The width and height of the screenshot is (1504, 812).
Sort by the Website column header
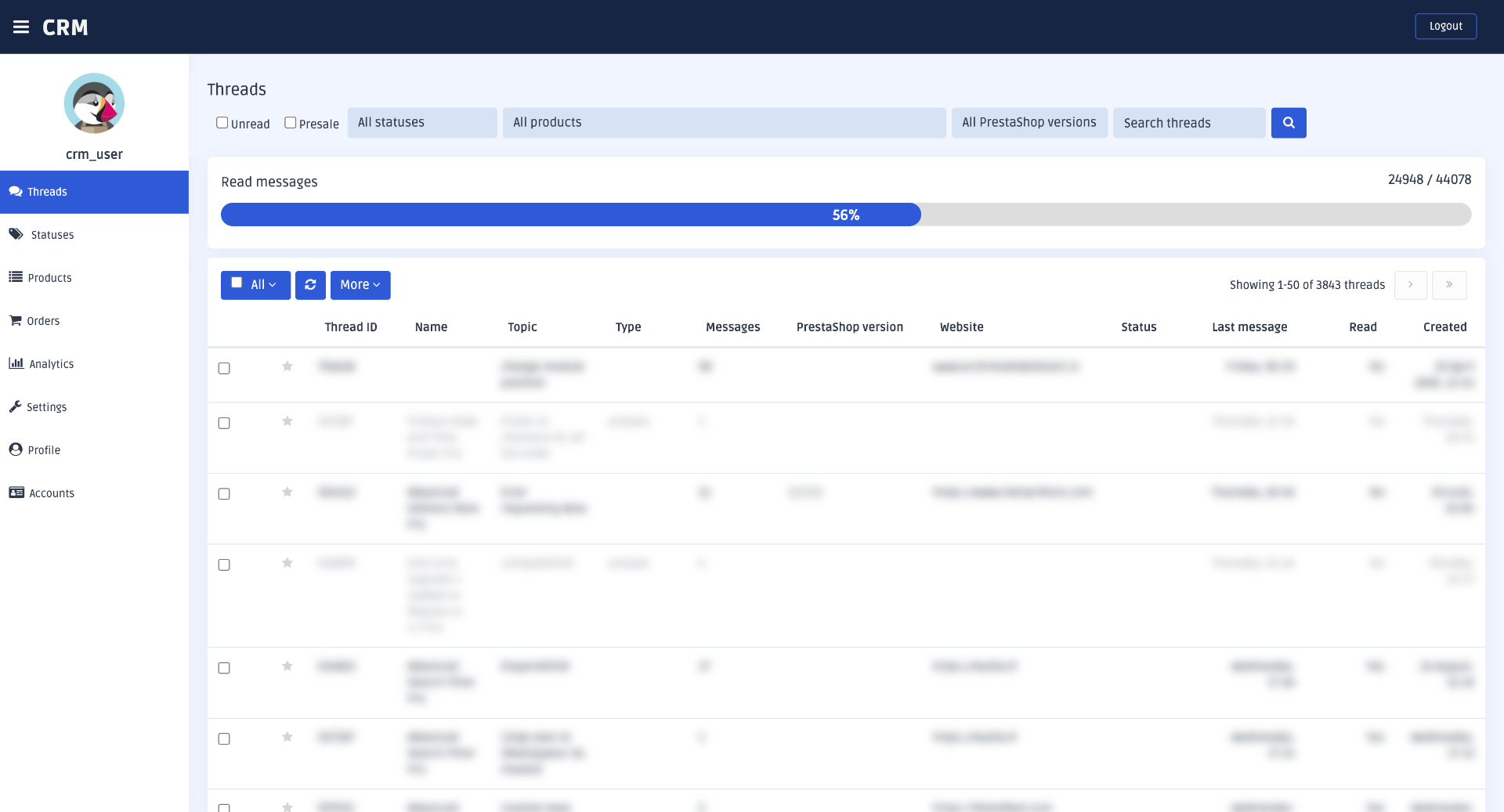(x=961, y=327)
